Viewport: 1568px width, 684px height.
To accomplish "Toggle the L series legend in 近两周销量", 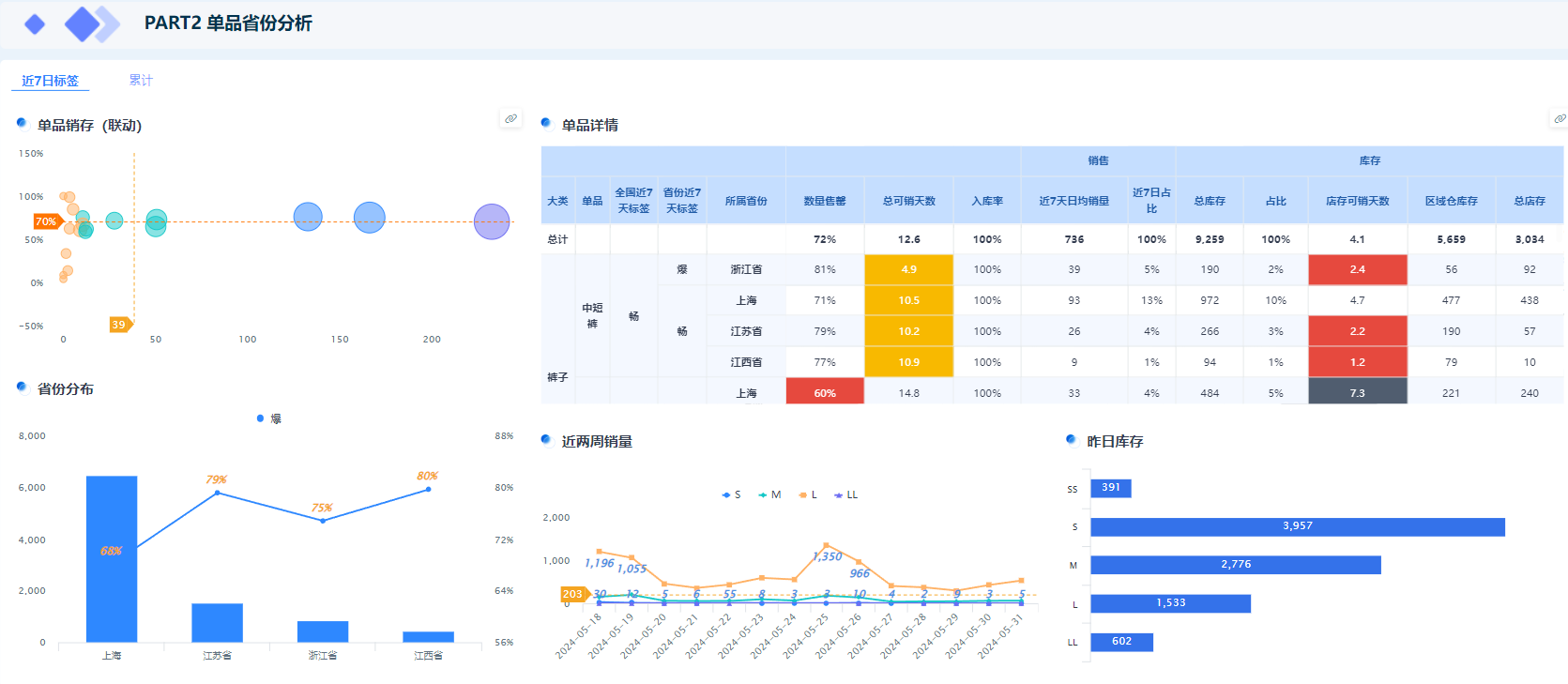I will pyautogui.click(x=808, y=494).
